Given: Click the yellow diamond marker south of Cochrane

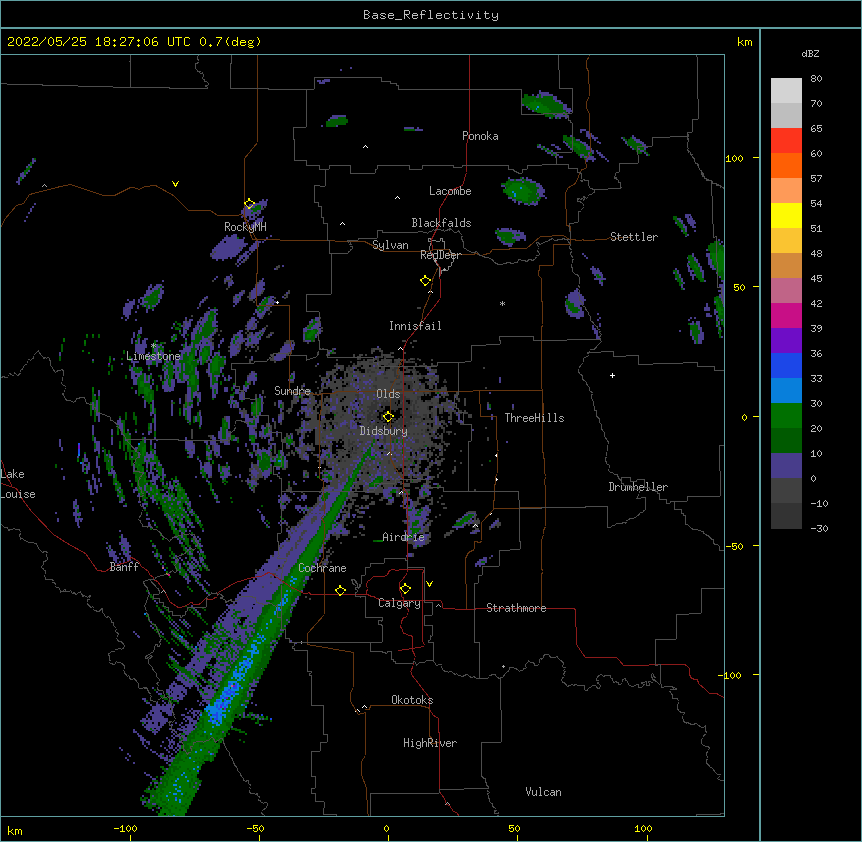Looking at the screenshot, I should (x=340, y=590).
